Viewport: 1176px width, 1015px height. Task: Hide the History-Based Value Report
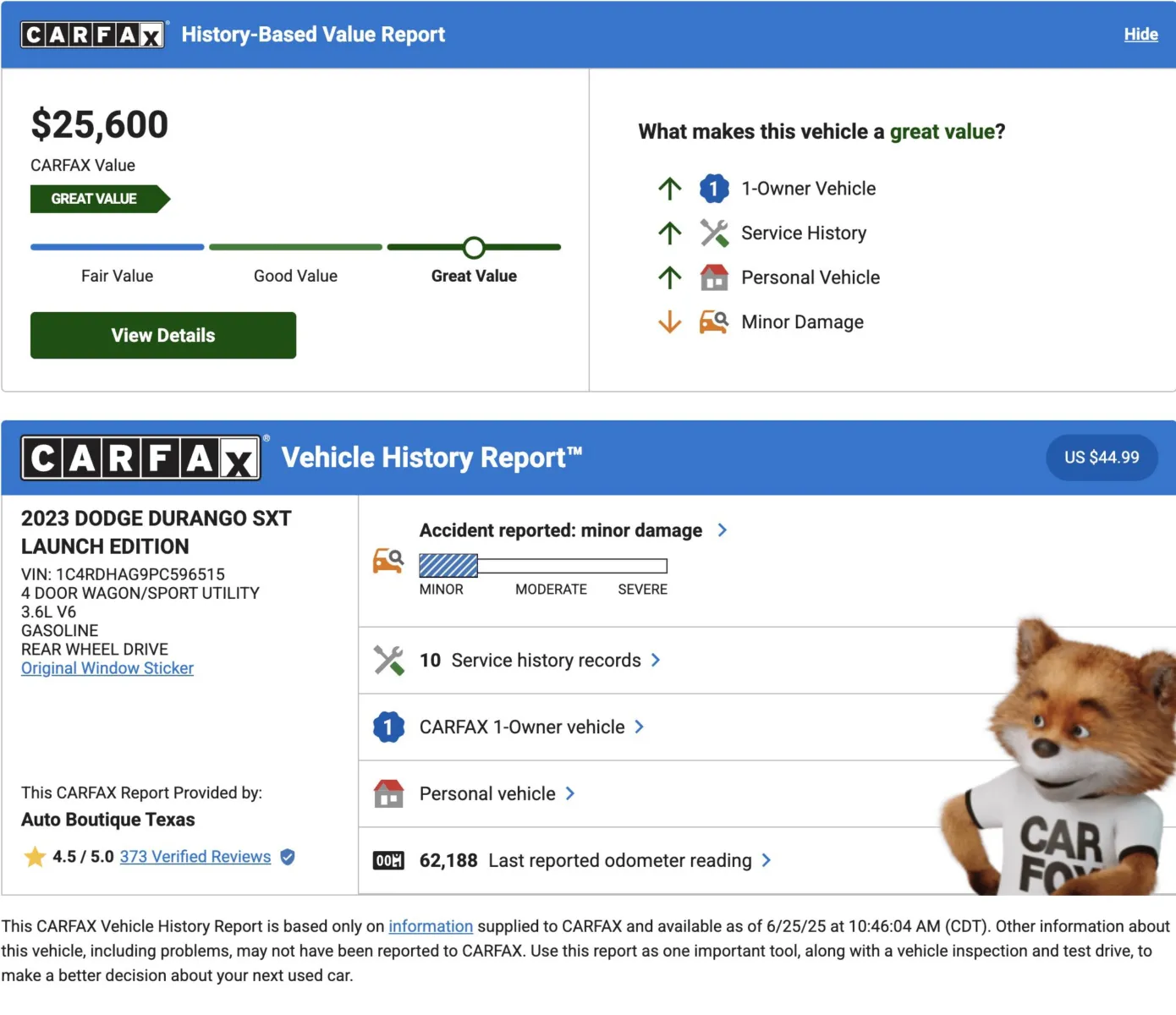1140,35
